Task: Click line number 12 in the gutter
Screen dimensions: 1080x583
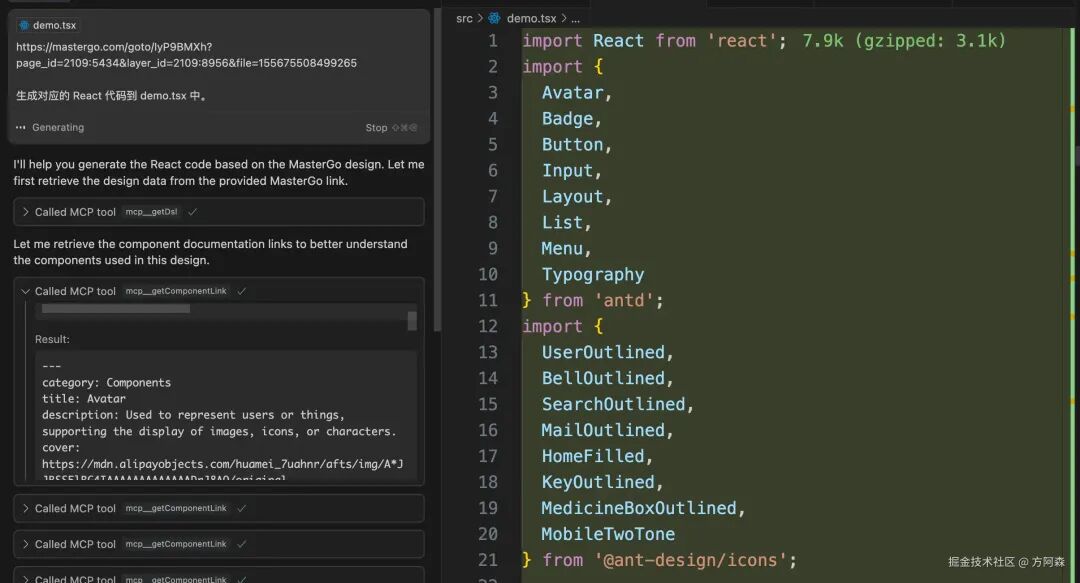Action: coord(488,326)
